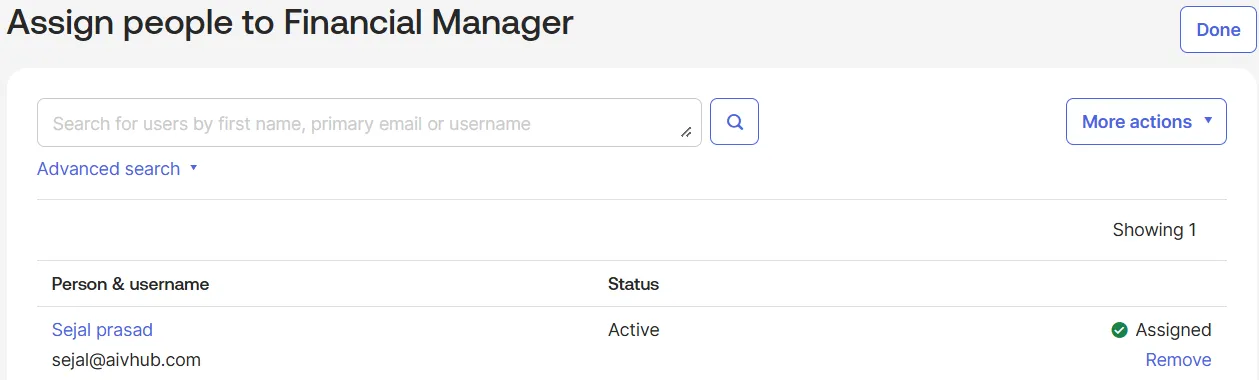
Task: Focus the user search input field
Action: (369, 123)
